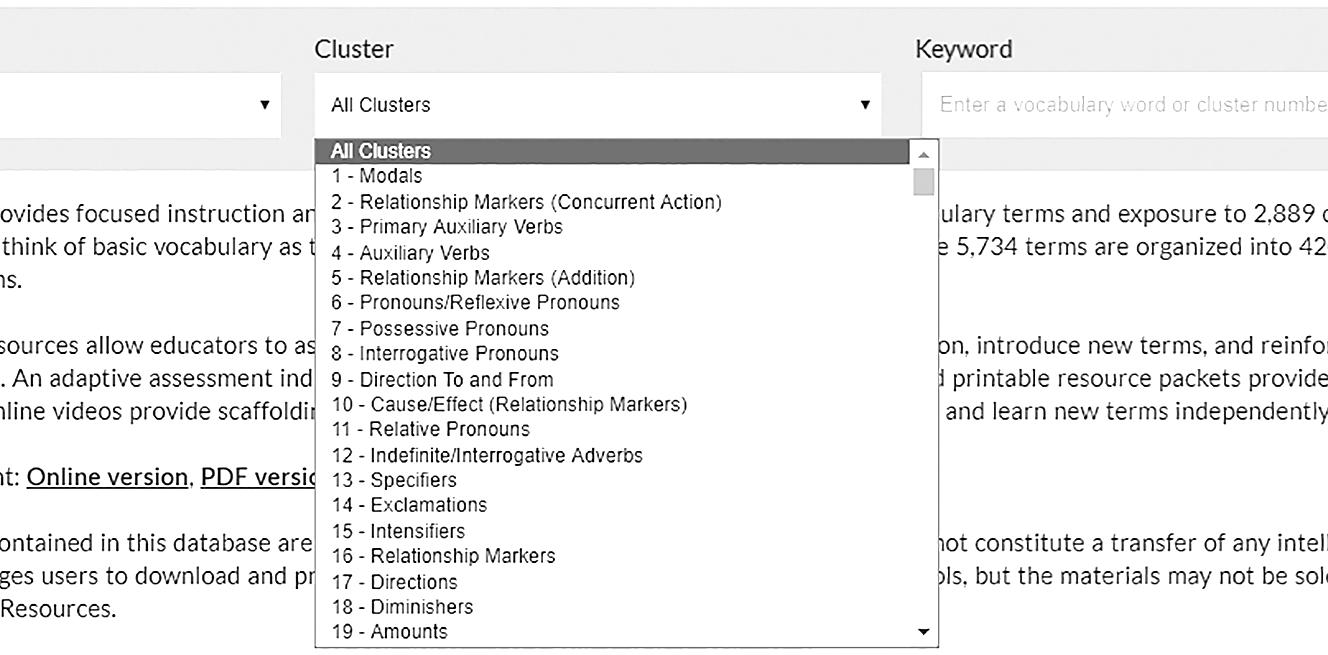The image size is (1328, 655).
Task: Pick '13 - Specifiers' from list
Action: tap(394, 480)
